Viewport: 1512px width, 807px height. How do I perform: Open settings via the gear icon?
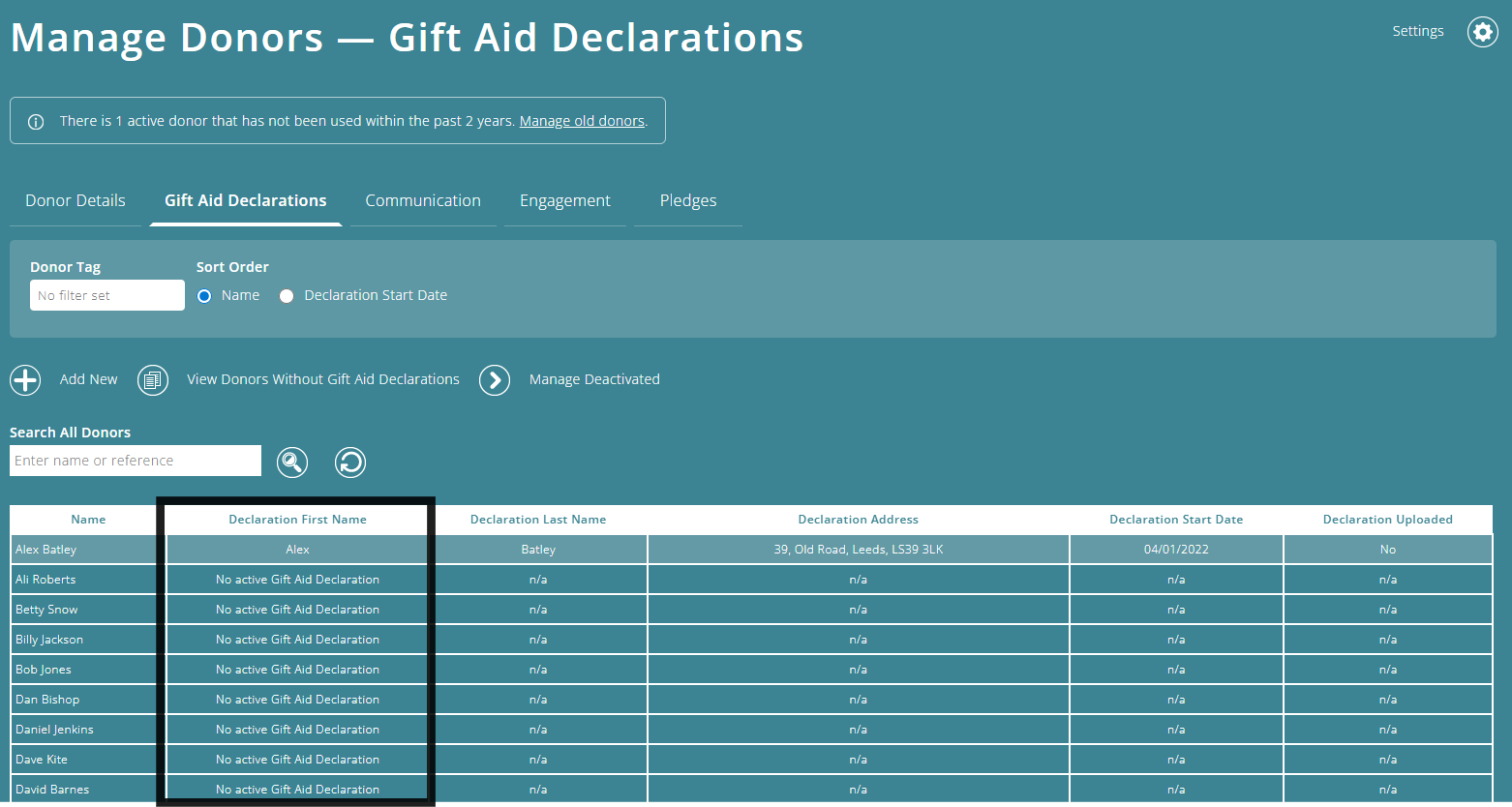1482,32
